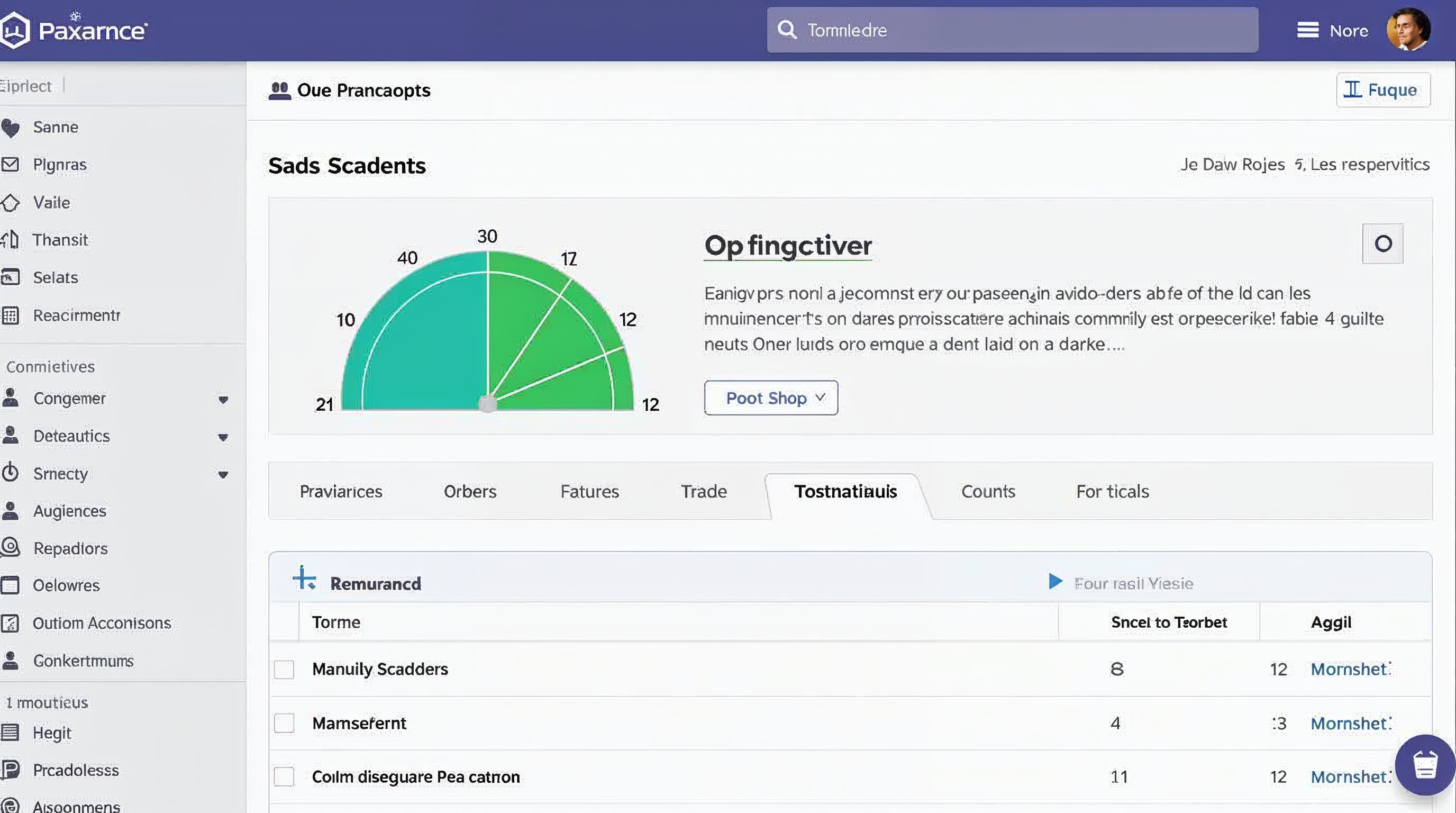1456x813 pixels.
Task: Tick the Mamsefernt row checkbox
Action: 284,723
